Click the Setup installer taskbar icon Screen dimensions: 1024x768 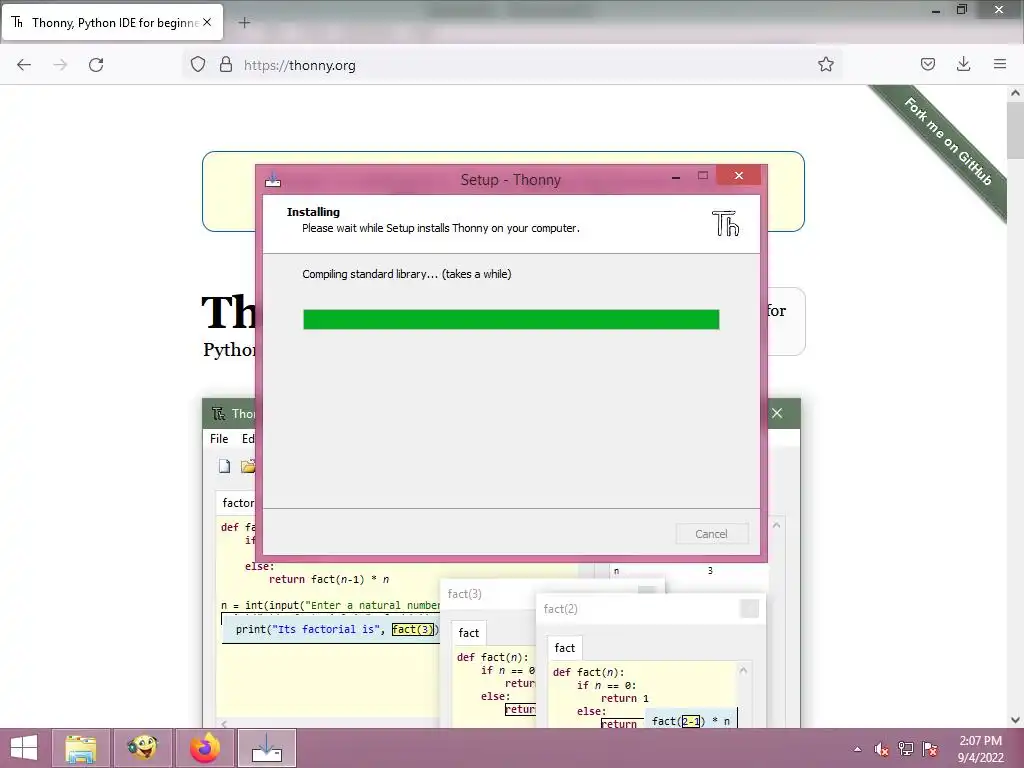click(x=266, y=748)
